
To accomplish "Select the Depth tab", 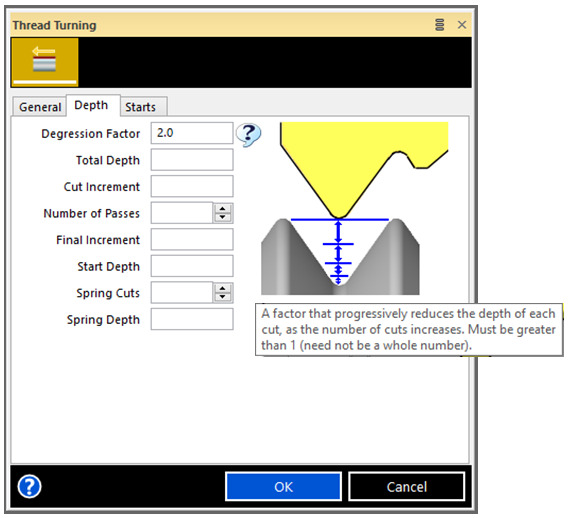I will click(x=91, y=105).
